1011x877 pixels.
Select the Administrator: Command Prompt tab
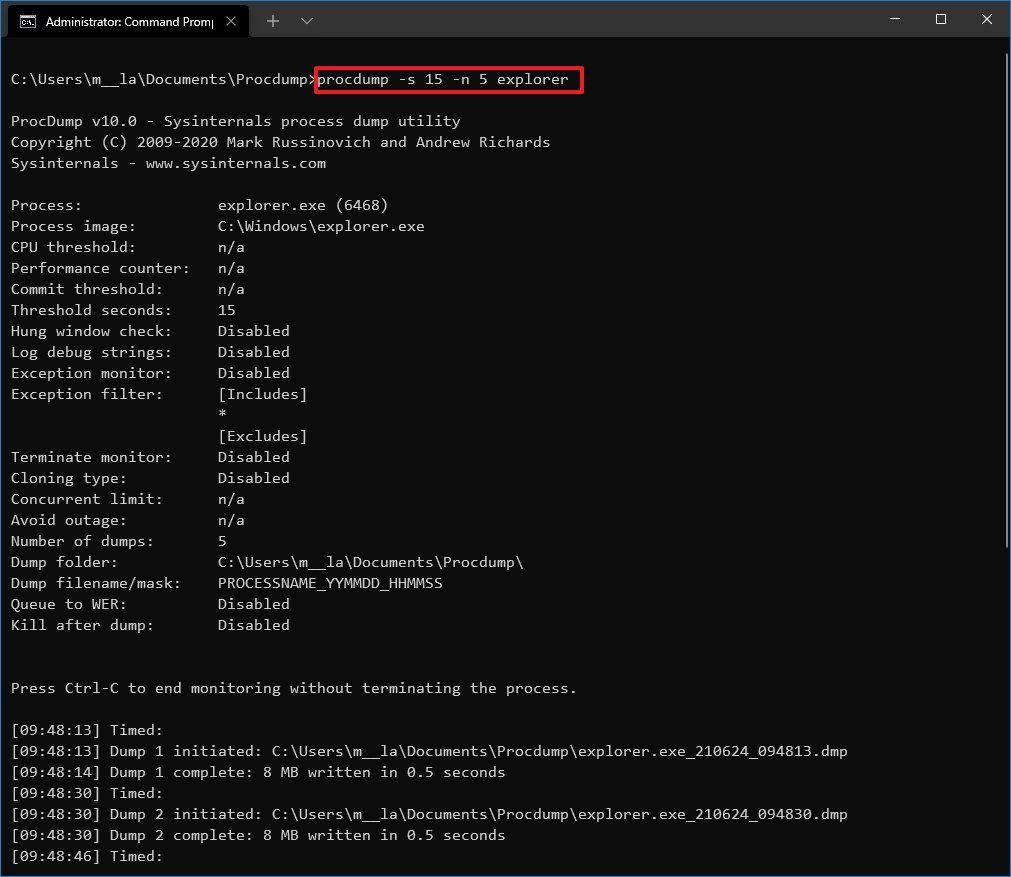130,19
